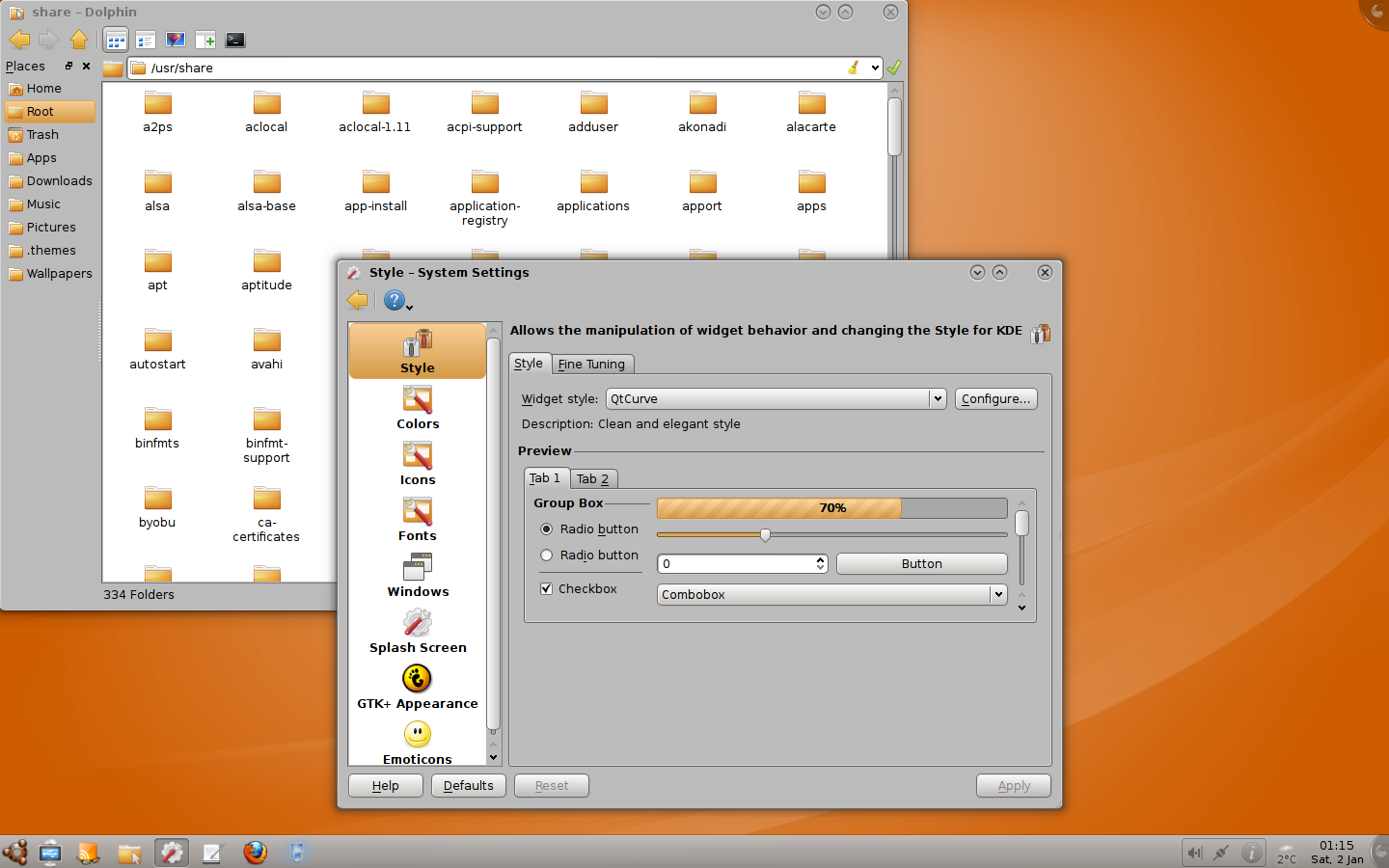
Task: Select the first Radio button in preview
Action: pyautogui.click(x=547, y=529)
